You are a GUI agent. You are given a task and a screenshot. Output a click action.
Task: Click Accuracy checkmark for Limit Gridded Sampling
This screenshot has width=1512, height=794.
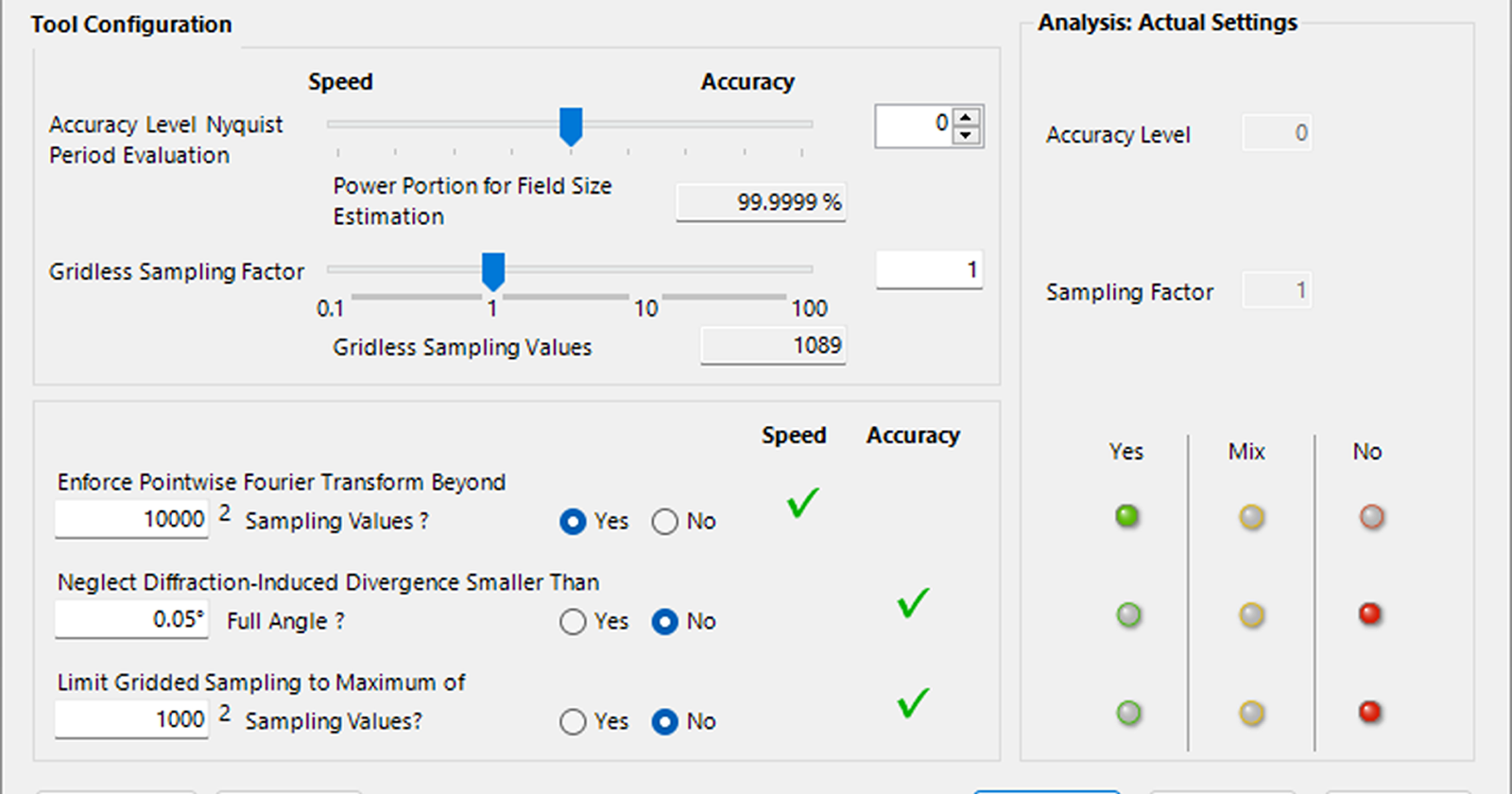coord(913,702)
